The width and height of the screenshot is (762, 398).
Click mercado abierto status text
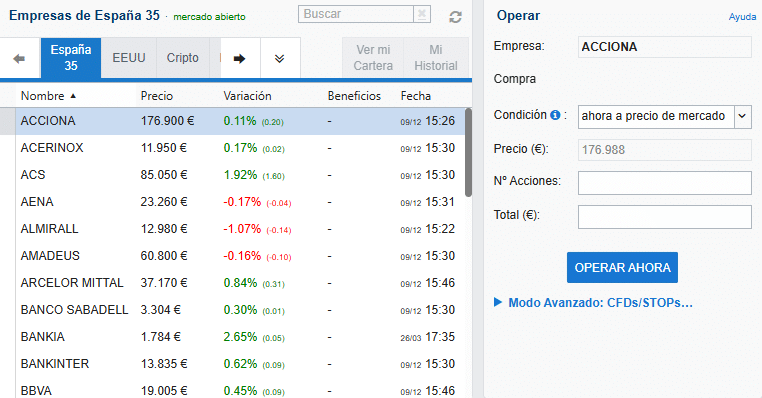coord(209,17)
